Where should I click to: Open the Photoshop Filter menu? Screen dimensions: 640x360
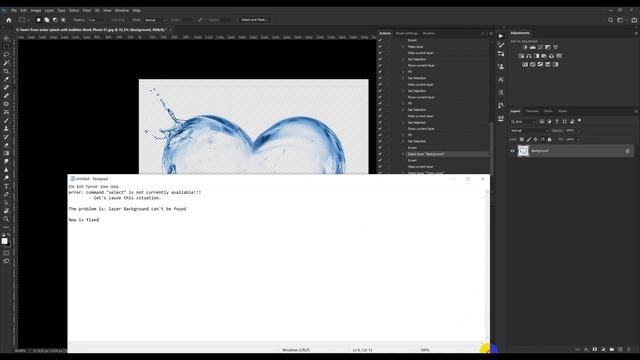pos(87,10)
